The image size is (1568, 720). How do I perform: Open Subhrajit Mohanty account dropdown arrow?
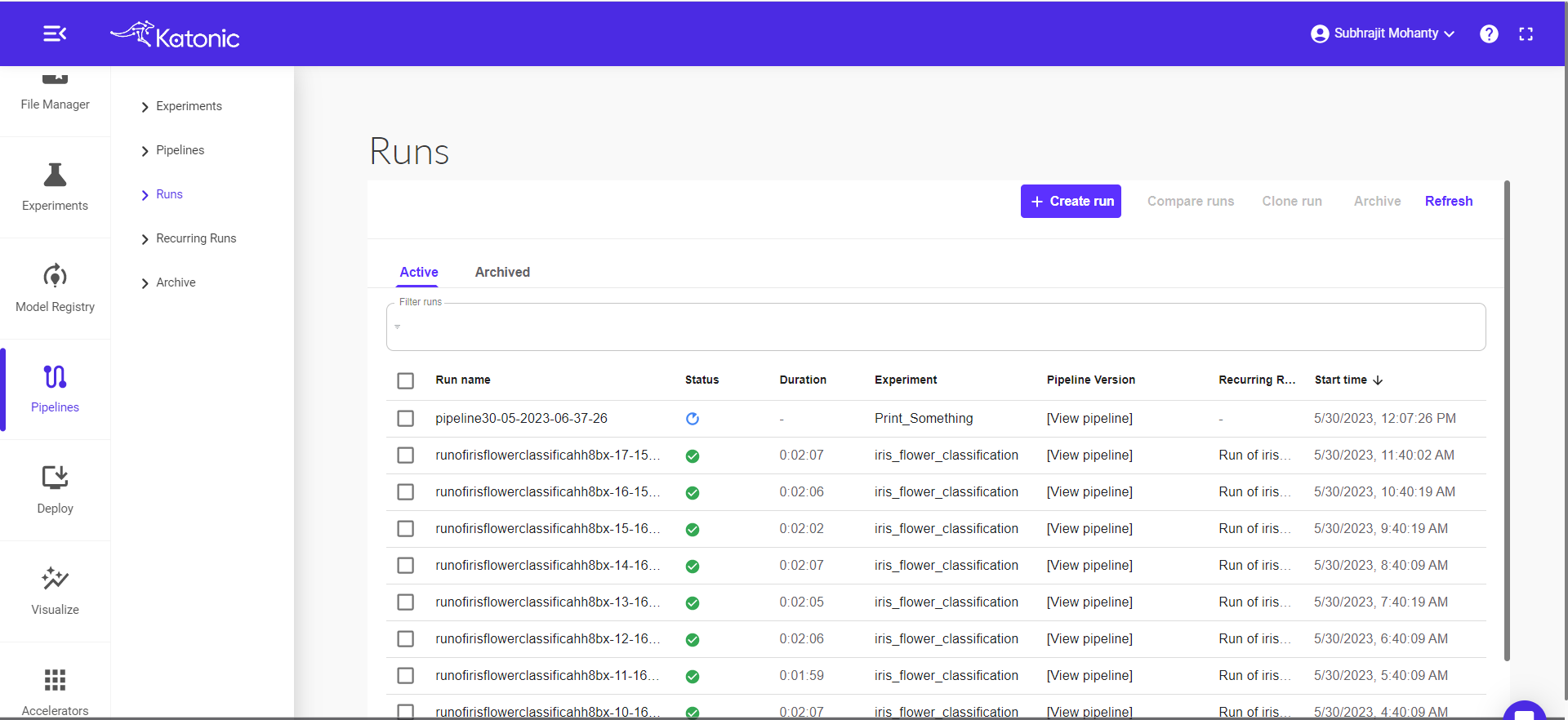click(1450, 34)
